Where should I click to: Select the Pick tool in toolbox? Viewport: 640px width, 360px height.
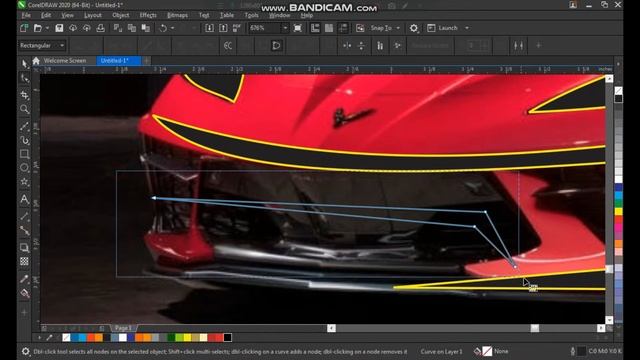[24, 63]
